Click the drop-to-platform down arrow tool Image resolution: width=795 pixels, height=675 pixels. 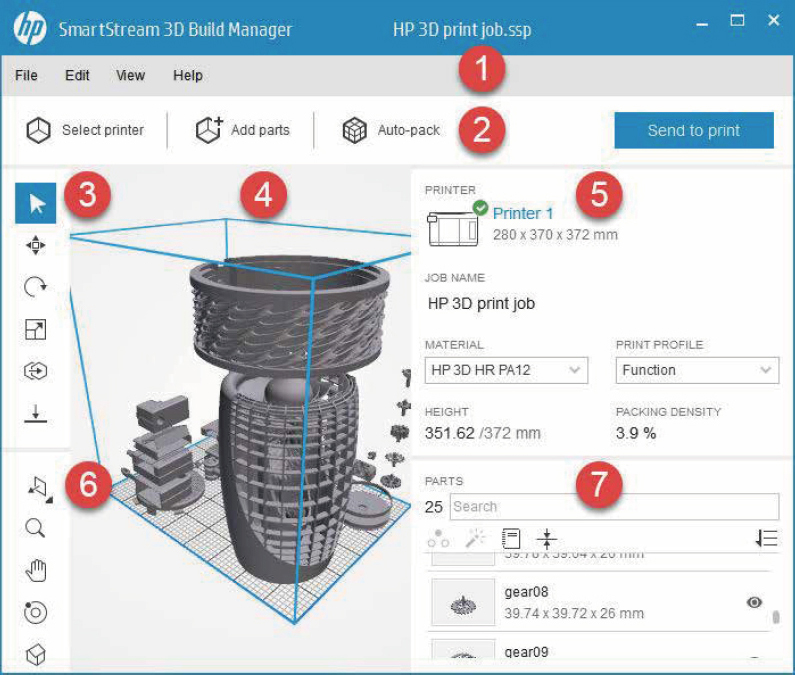(x=36, y=413)
